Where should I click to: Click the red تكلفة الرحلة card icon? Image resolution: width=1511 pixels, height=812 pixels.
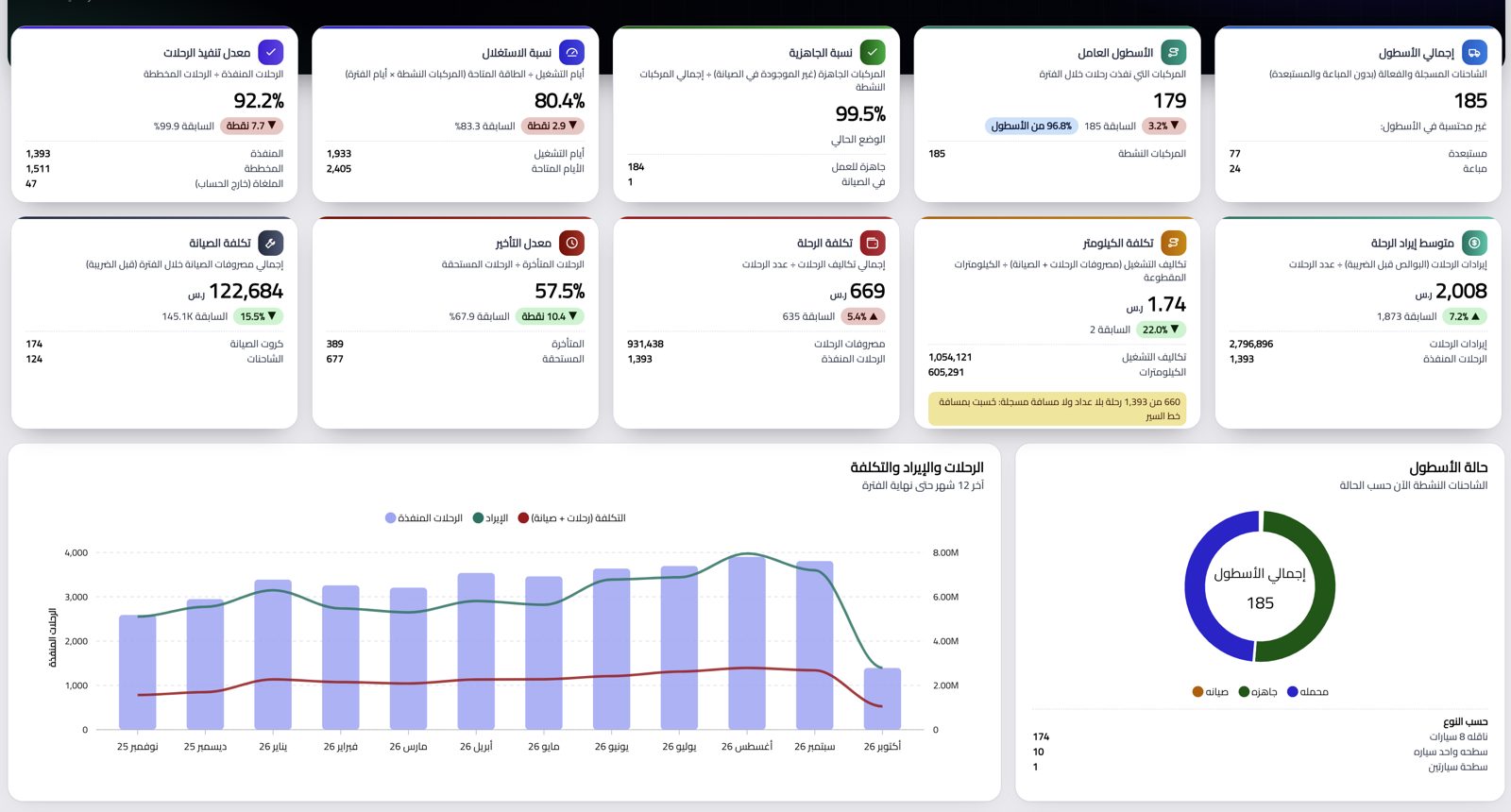873,244
